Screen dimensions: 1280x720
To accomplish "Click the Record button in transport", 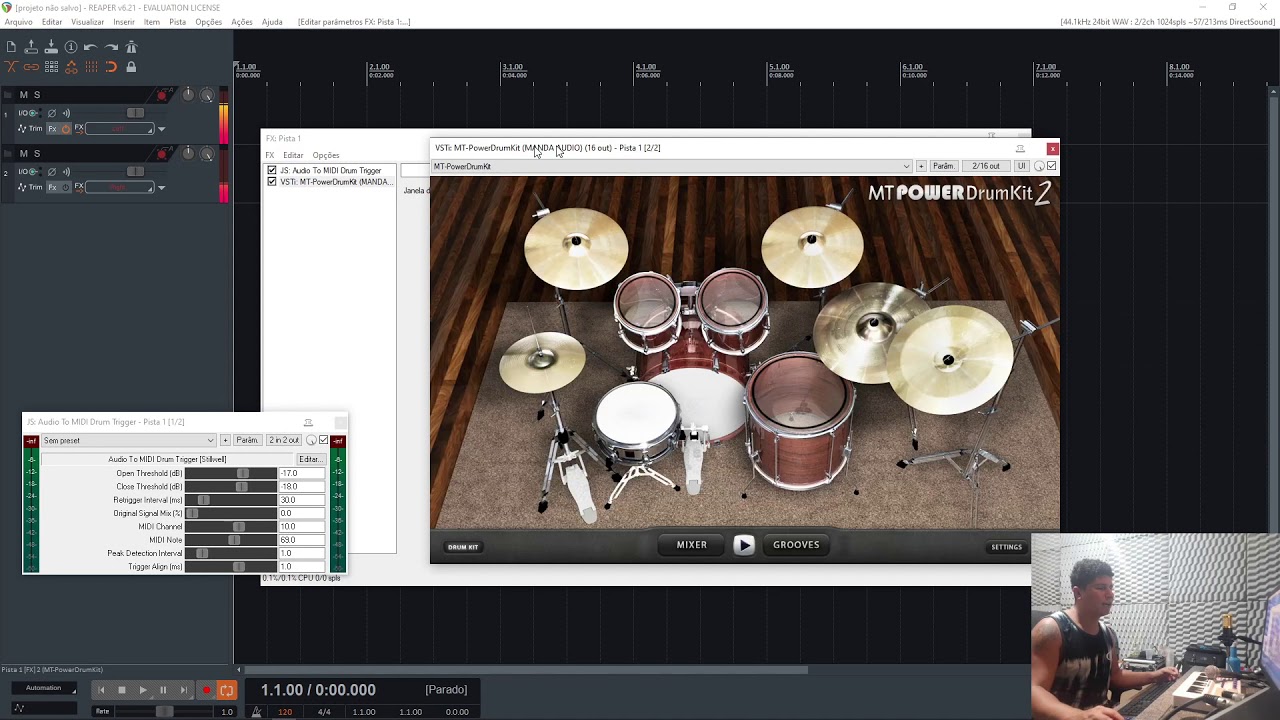I will [206, 690].
